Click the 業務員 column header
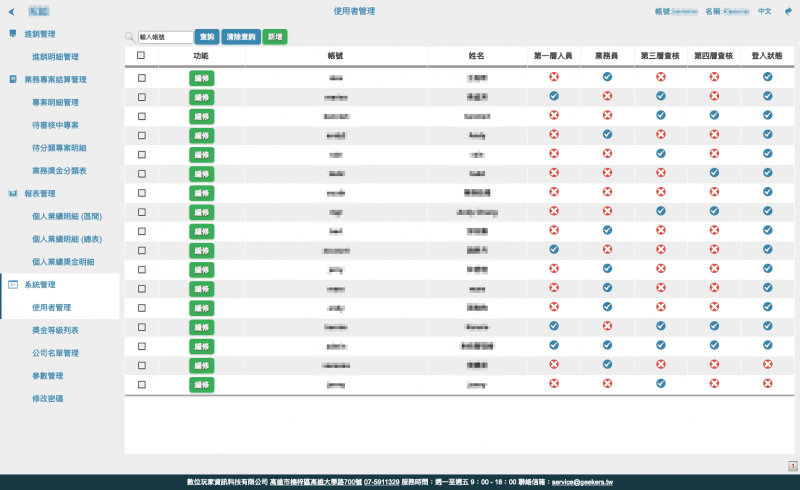The height and width of the screenshot is (490, 800). pos(607,56)
